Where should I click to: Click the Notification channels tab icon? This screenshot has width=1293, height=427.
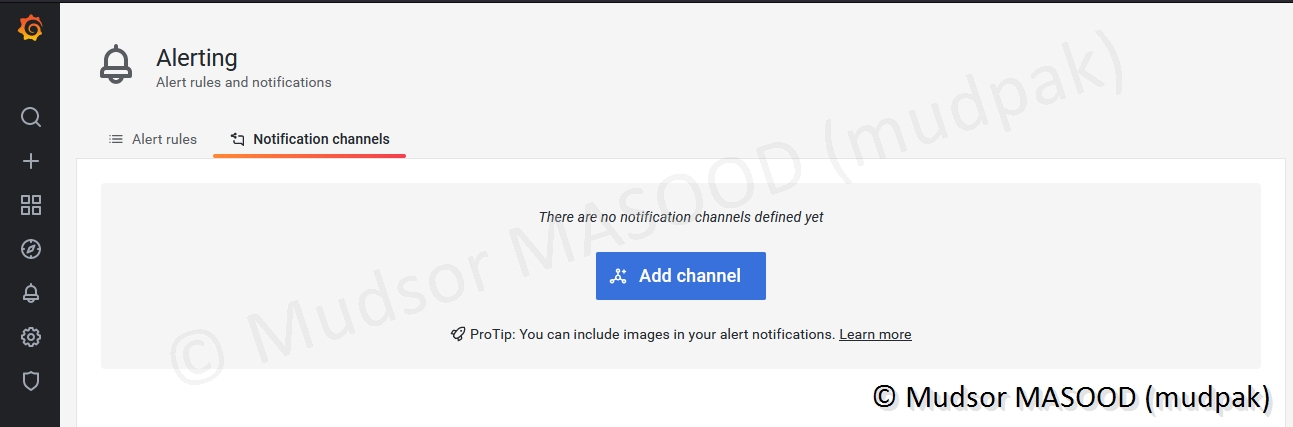237,139
